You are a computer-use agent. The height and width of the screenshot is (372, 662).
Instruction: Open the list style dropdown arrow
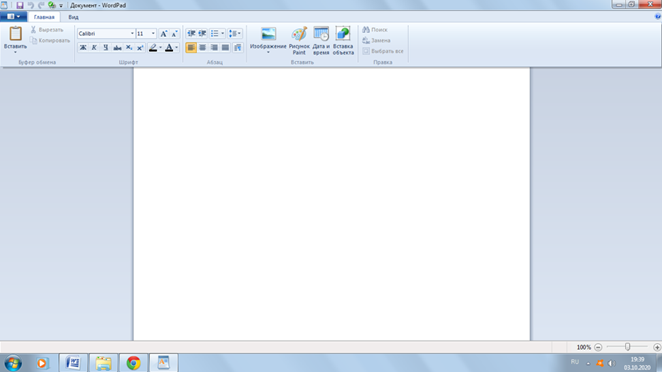pos(222,33)
